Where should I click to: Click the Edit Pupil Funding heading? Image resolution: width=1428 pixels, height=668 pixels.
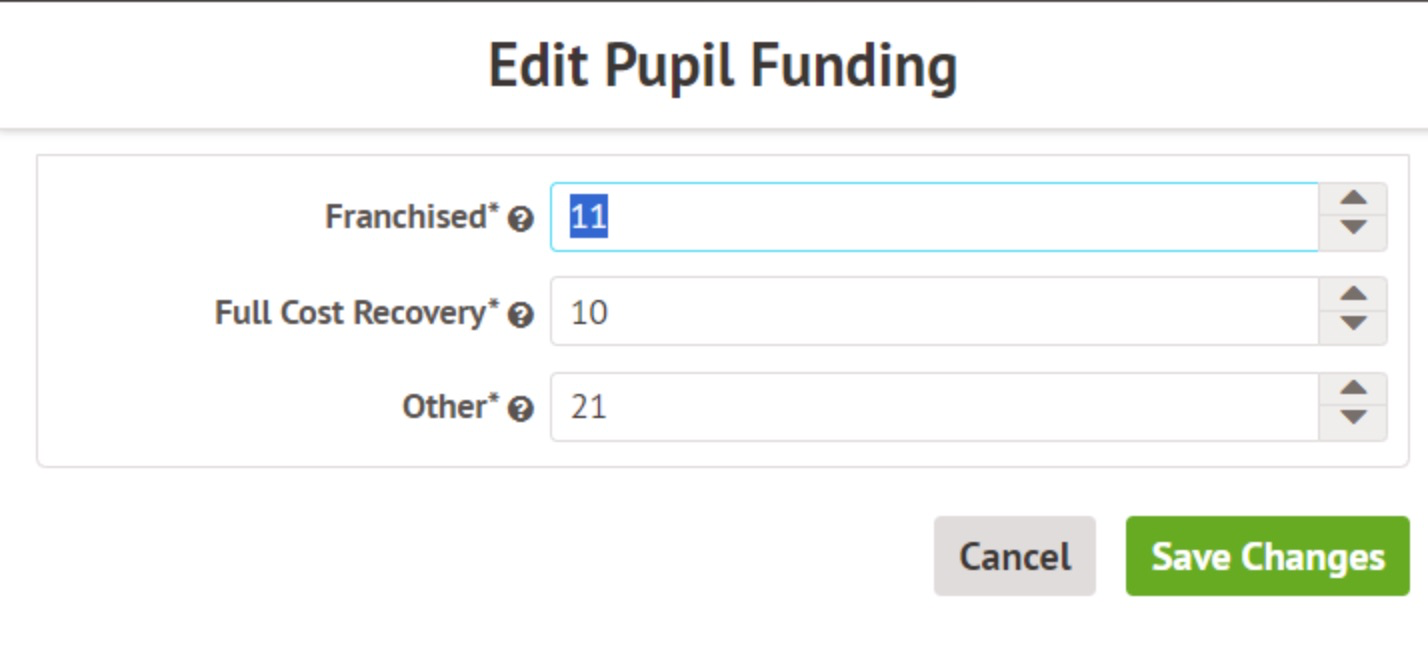point(722,66)
